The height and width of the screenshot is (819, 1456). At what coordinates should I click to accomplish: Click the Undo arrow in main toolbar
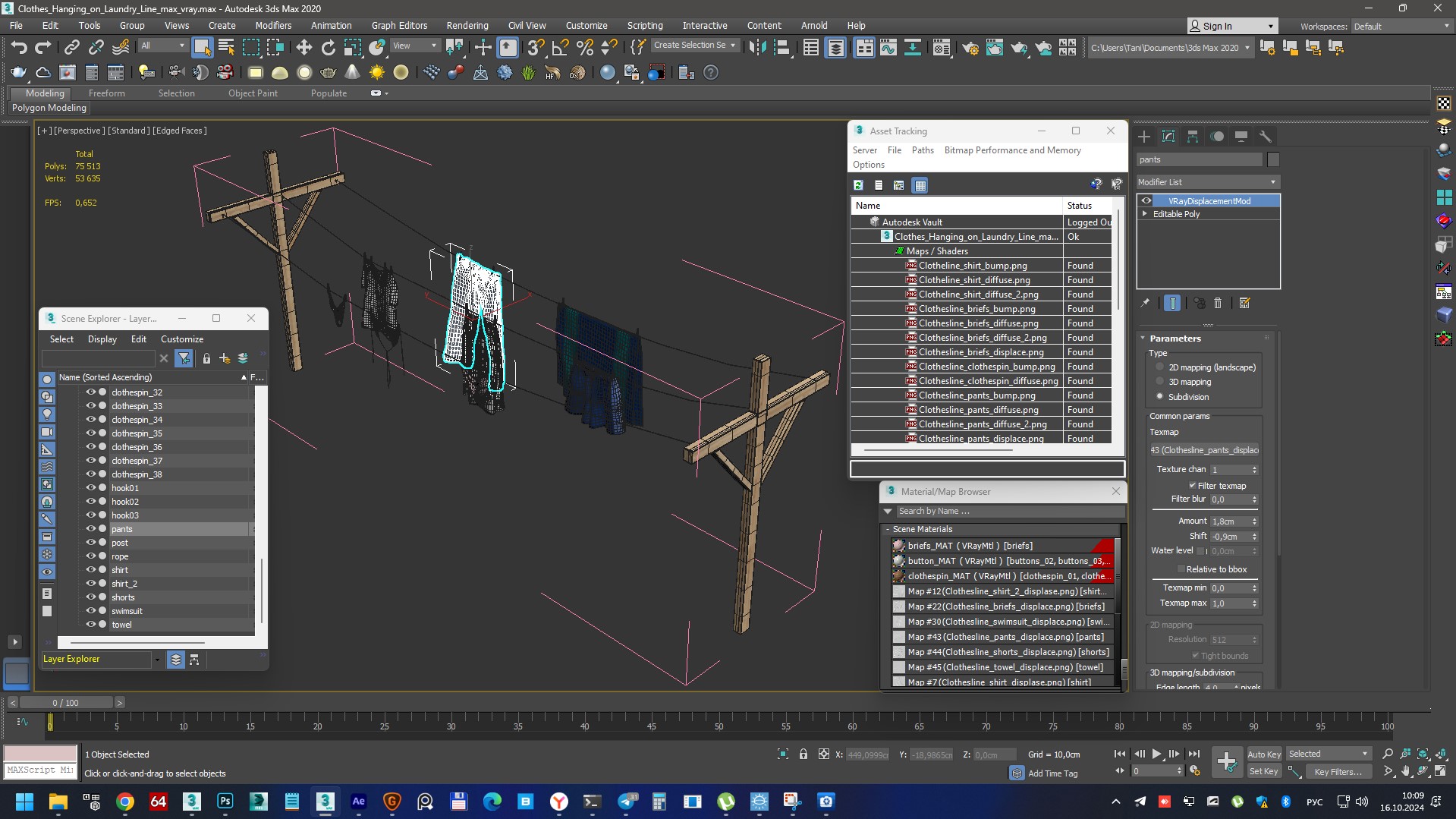tap(18, 48)
